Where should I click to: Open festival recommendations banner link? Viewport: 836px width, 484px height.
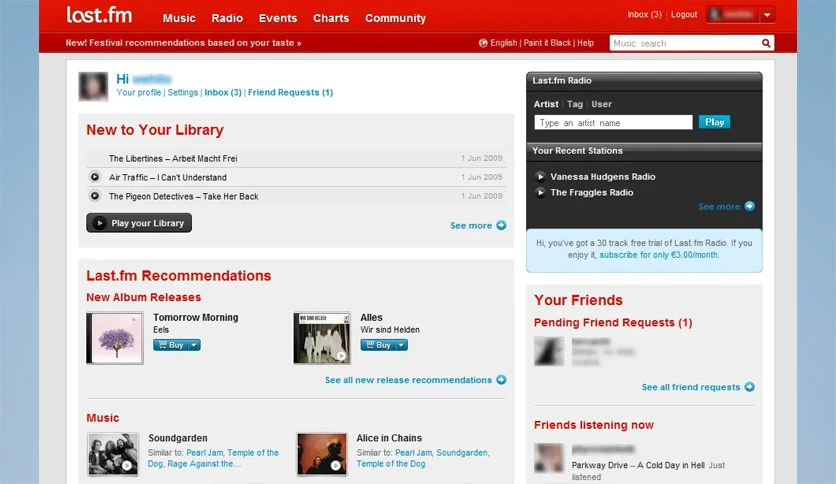coord(183,43)
